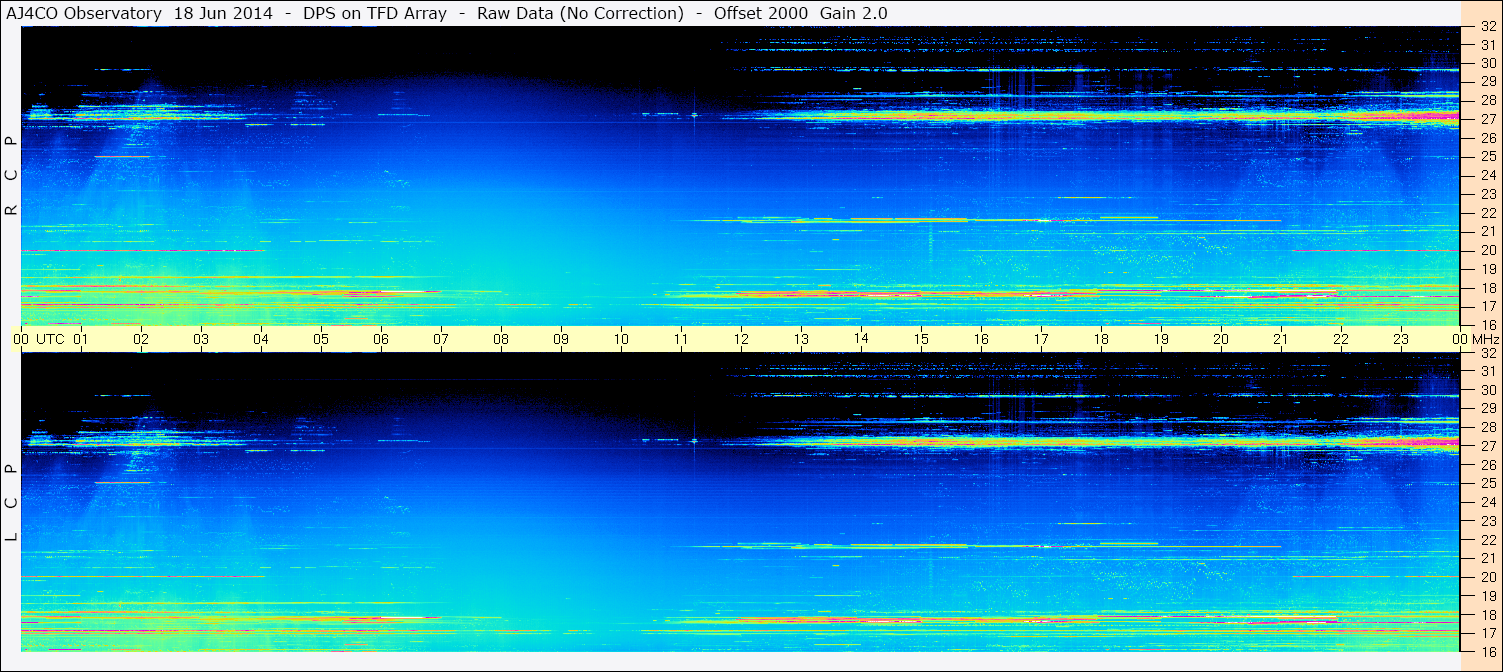This screenshot has width=1503, height=672.
Task: Click 18 MHz label on LCP frequency scale
Action: pyautogui.click(x=1487, y=615)
